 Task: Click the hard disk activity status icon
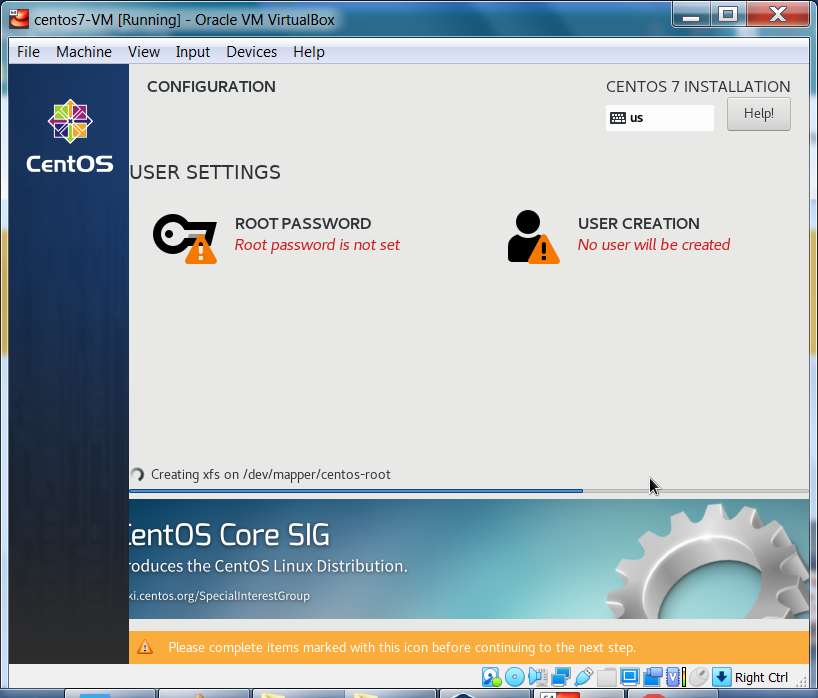tap(491, 677)
